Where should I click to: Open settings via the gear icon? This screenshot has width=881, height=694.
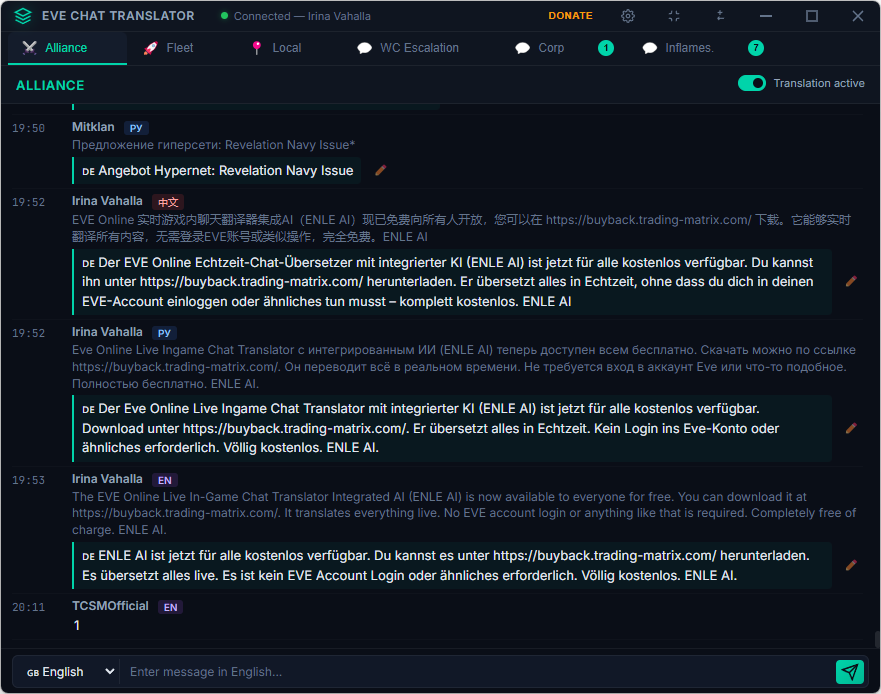(628, 16)
